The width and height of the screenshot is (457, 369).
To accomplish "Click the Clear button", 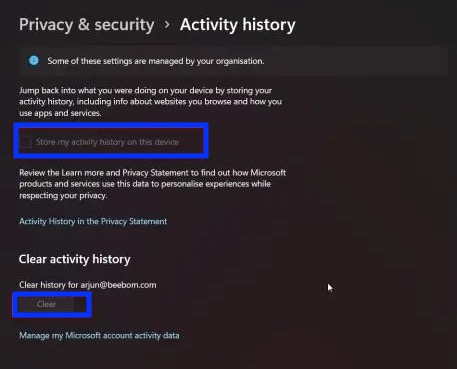I will 46,304.
